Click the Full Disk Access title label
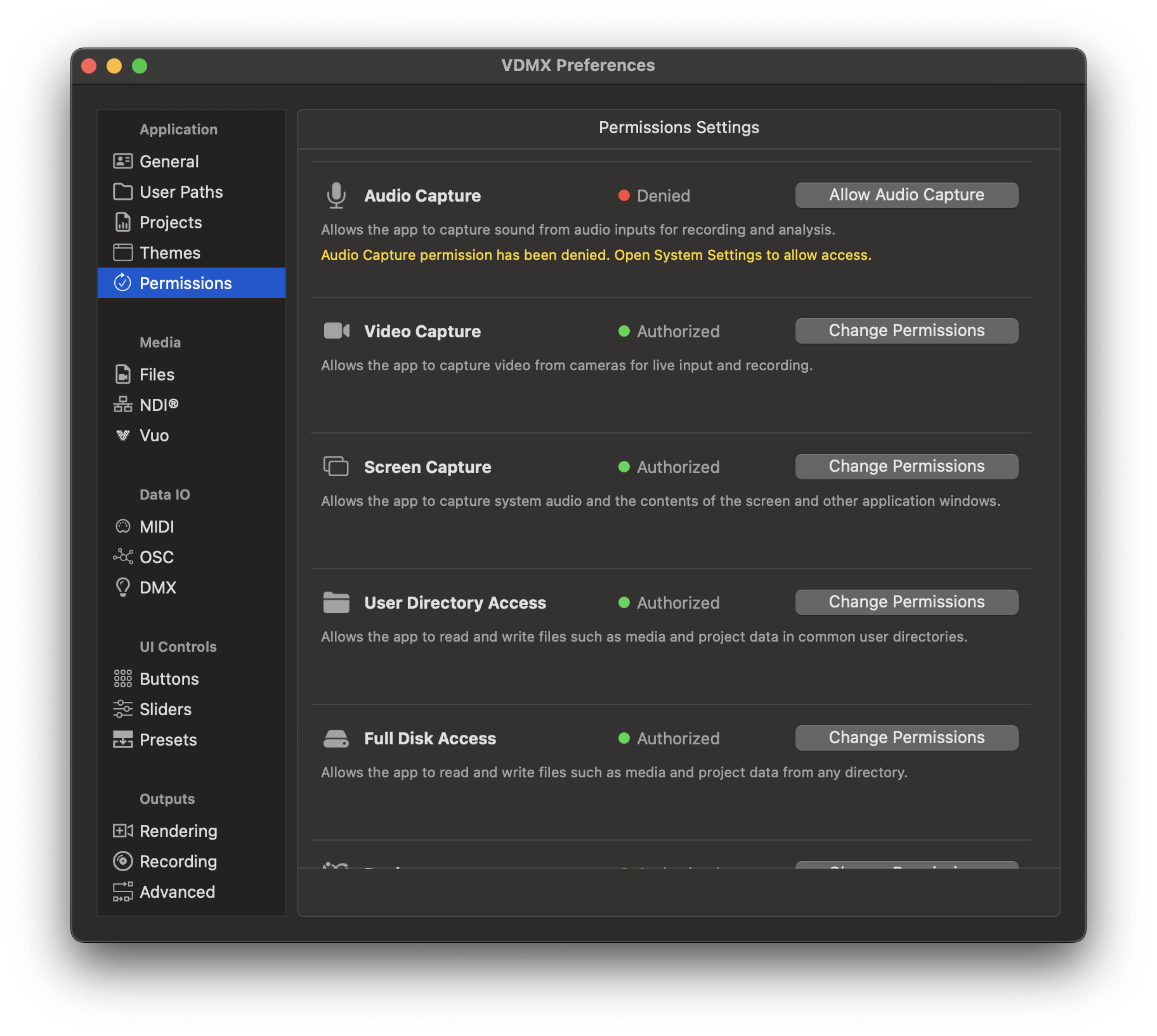 click(x=430, y=738)
